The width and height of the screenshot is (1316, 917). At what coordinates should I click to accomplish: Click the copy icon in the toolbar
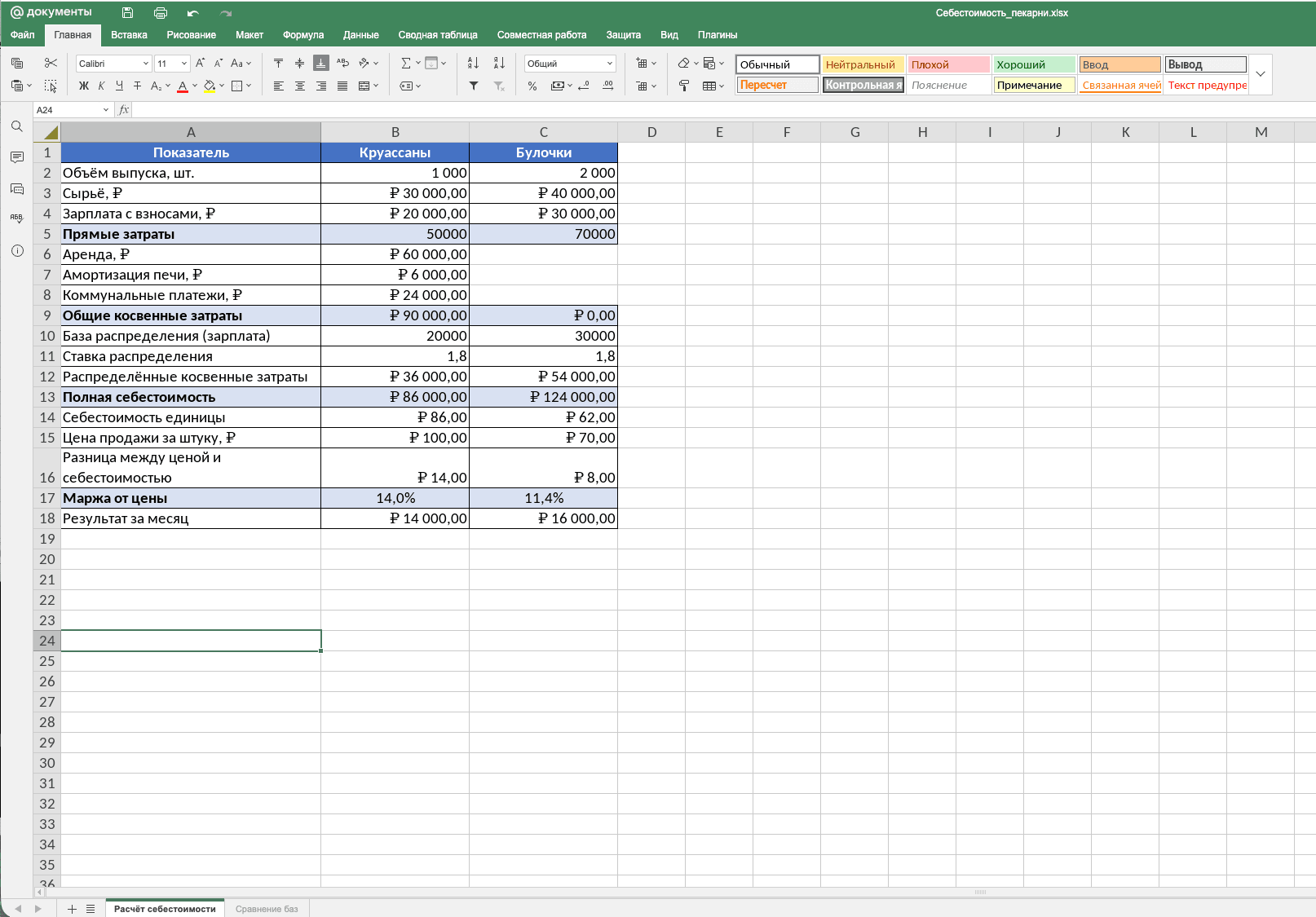[x=17, y=63]
